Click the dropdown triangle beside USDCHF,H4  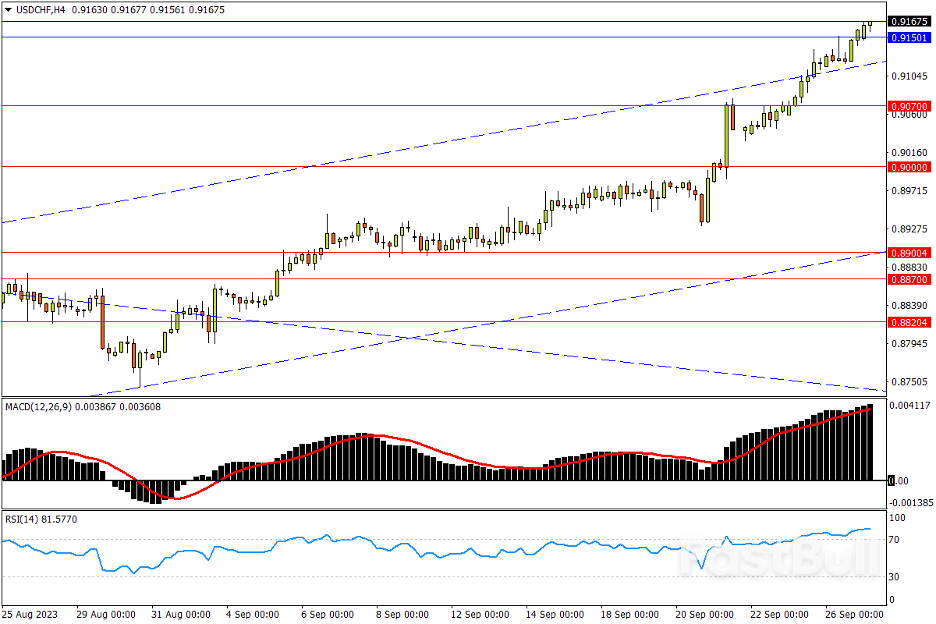[x=9, y=9]
